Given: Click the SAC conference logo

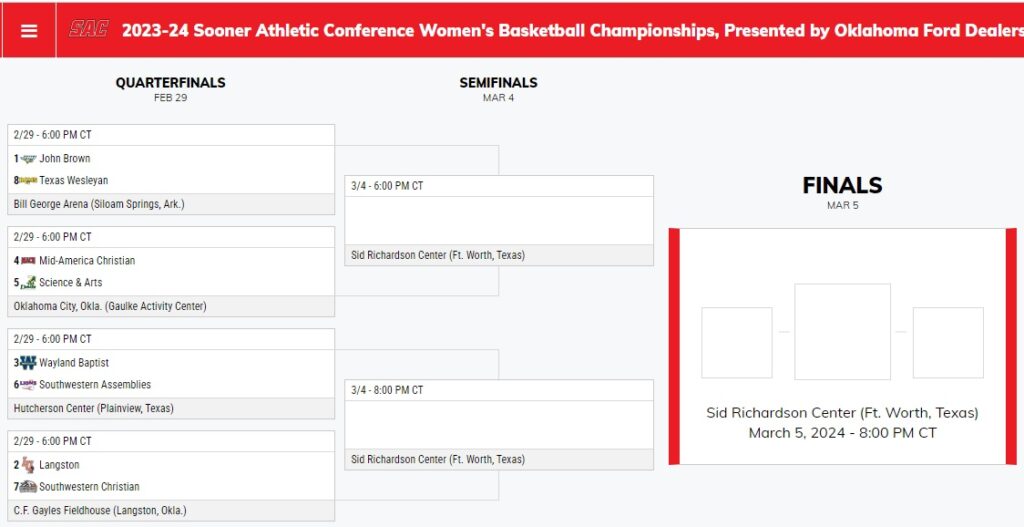Looking at the screenshot, I should 89,29.
